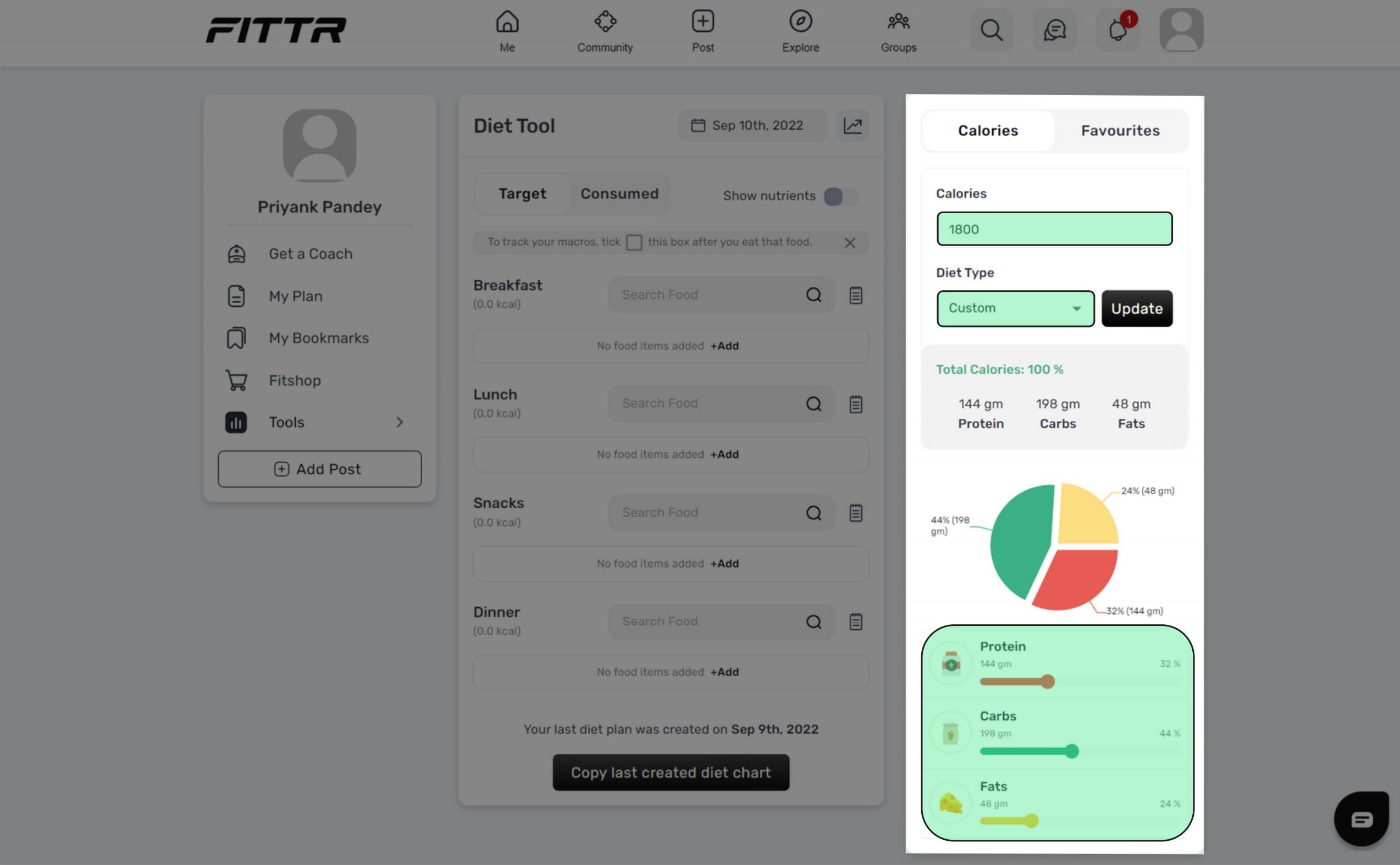
Task: Toggle the Show nutrients switch
Action: pos(840,197)
